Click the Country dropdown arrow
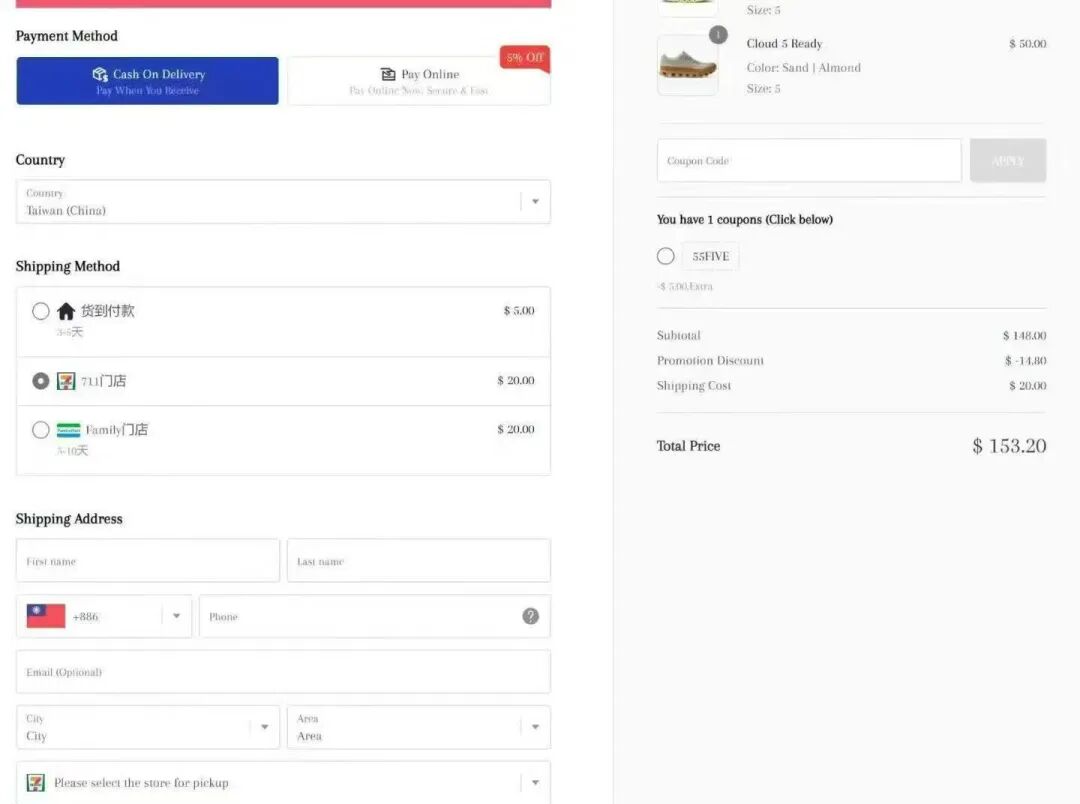This screenshot has height=804, width=1080. pyautogui.click(x=535, y=202)
